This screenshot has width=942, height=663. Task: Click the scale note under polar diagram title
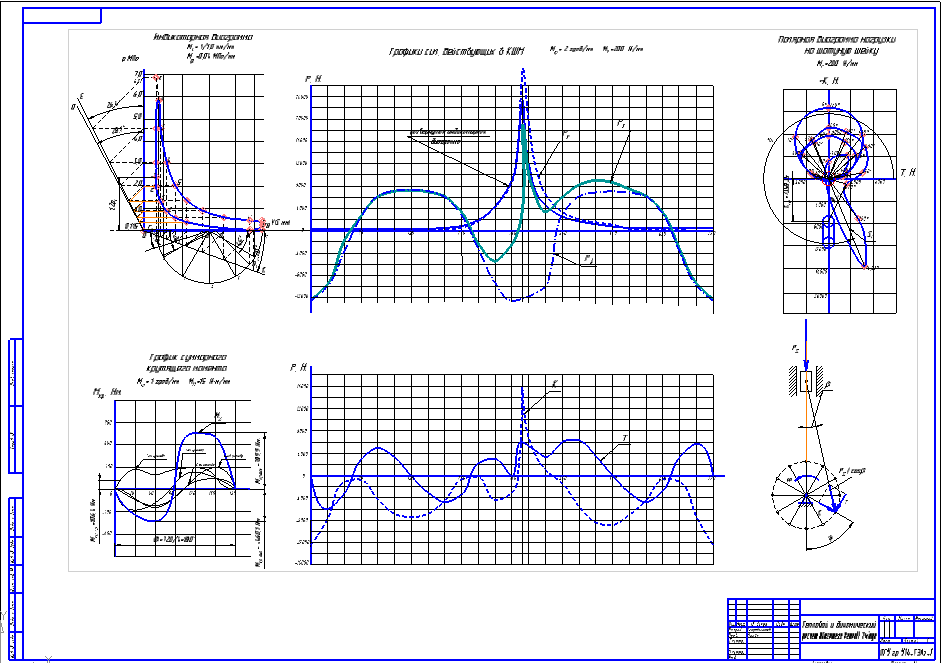pos(836,64)
